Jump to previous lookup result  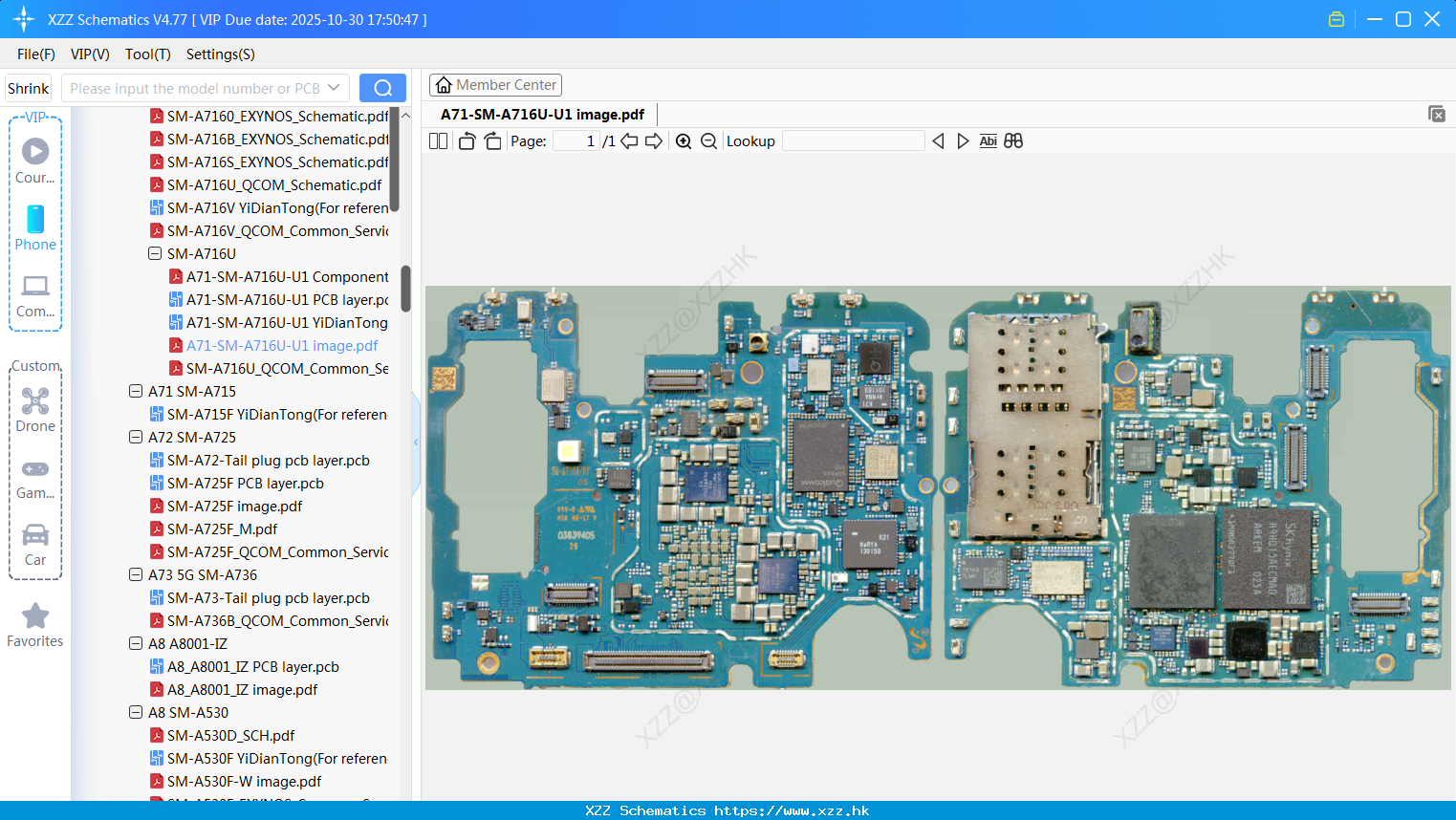click(x=938, y=141)
